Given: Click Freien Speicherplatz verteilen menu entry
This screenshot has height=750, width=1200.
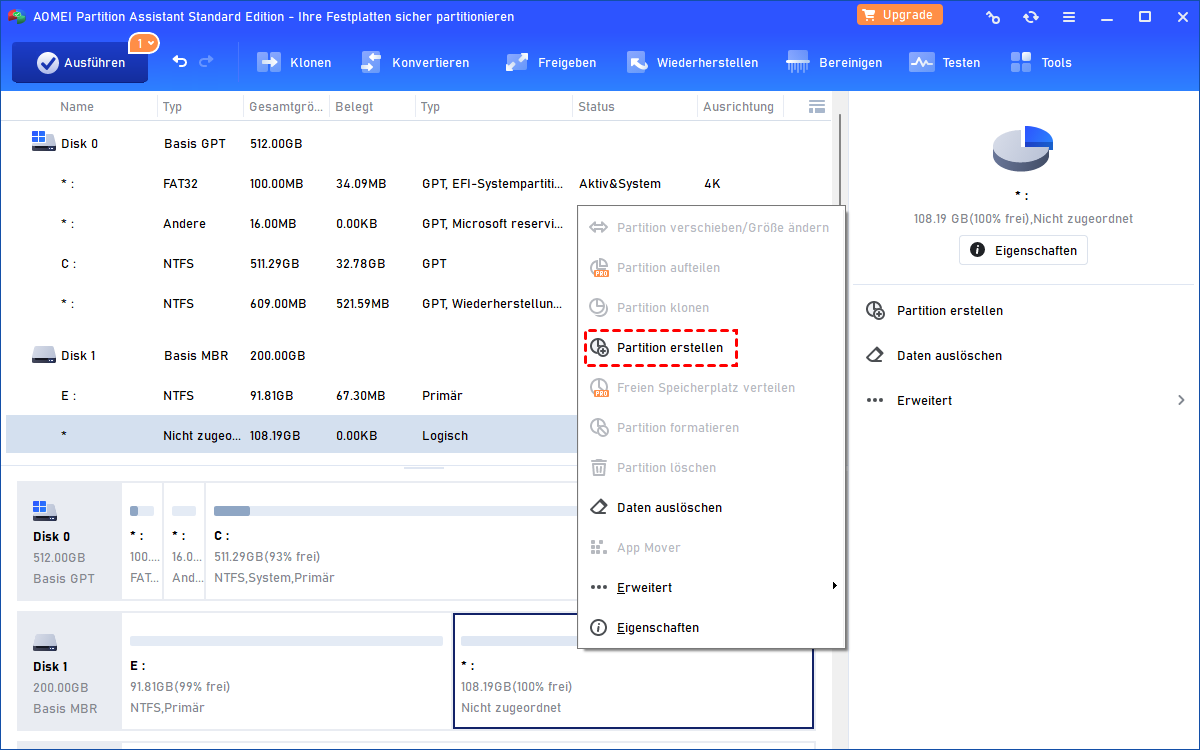Looking at the screenshot, I should (x=711, y=387).
